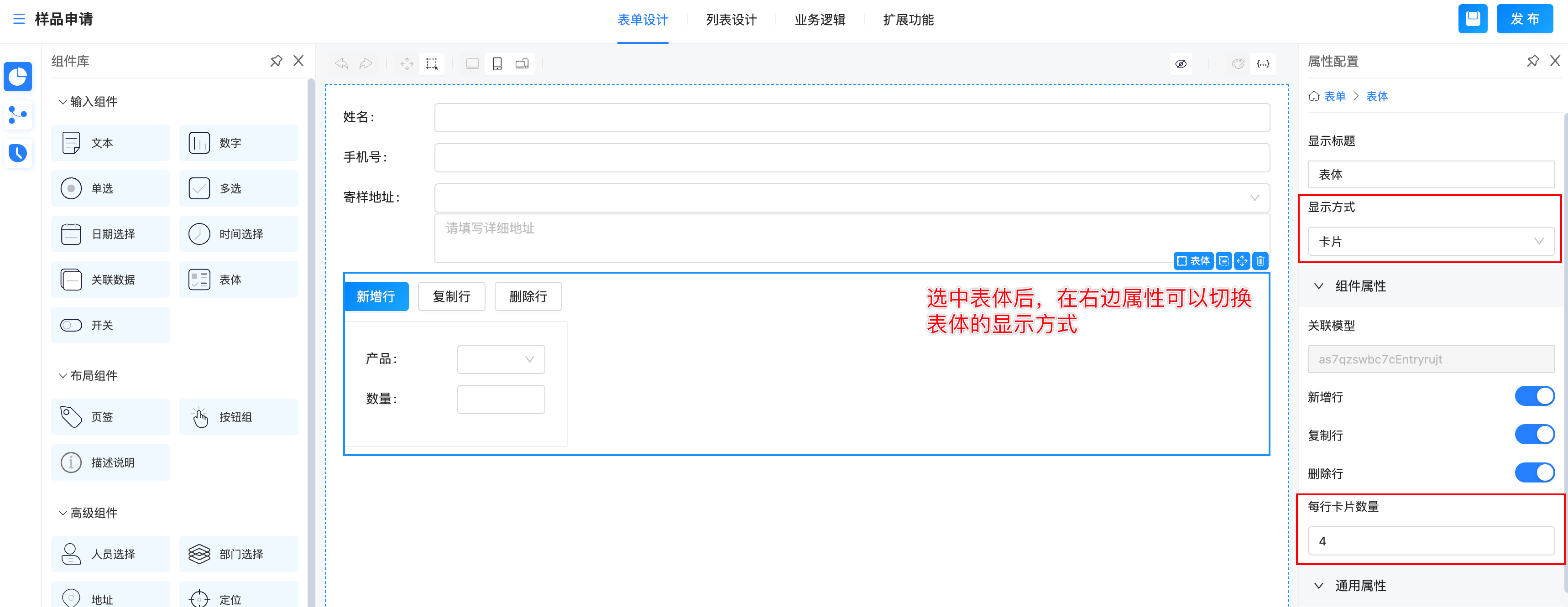Screen dimensions: 1568x607
Task: Click the JSON code braces icon
Action: [1263, 64]
